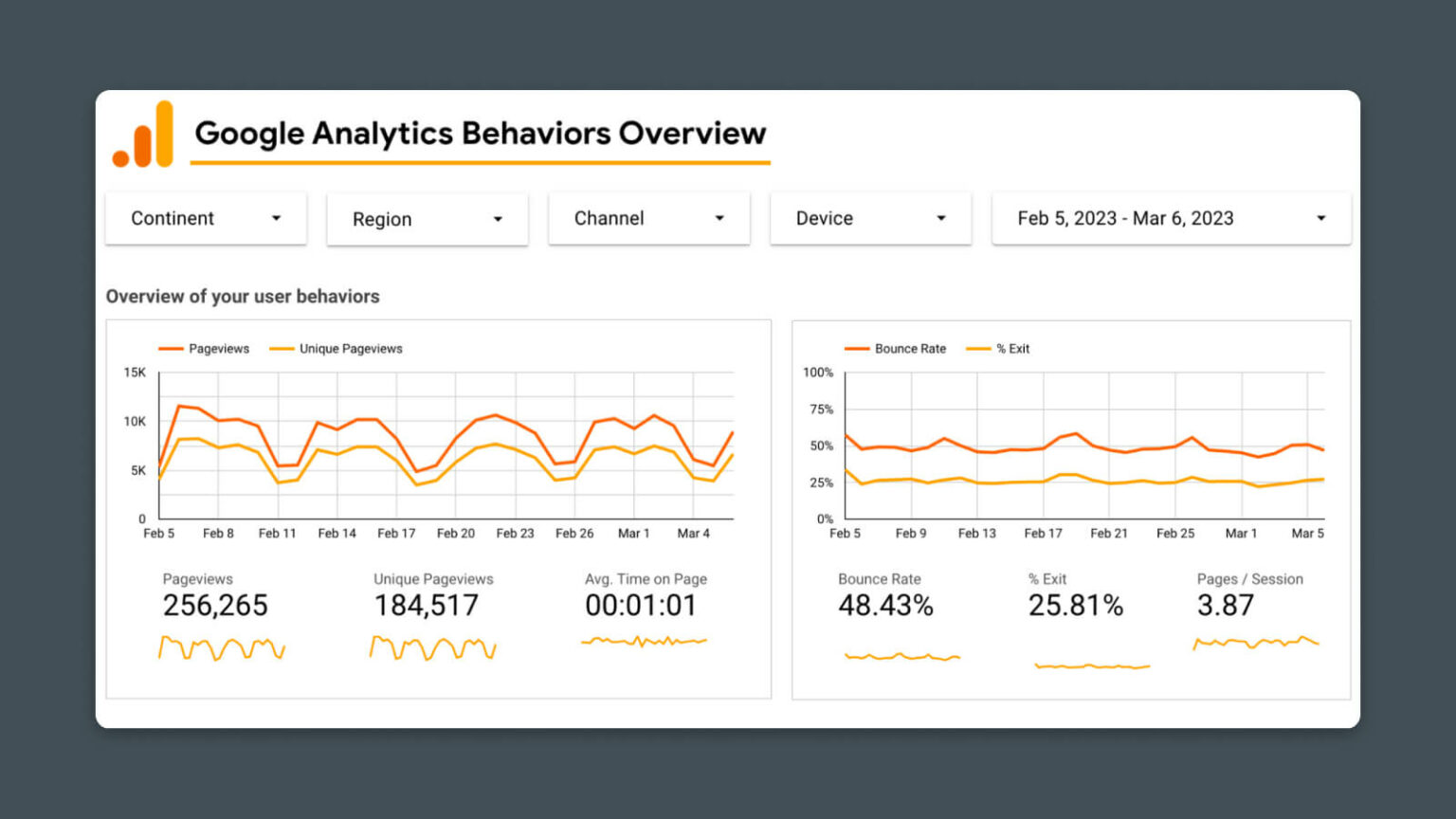Open the Feb 5 - Mar 6 date picker
This screenshot has height=819, width=1456.
[1170, 218]
